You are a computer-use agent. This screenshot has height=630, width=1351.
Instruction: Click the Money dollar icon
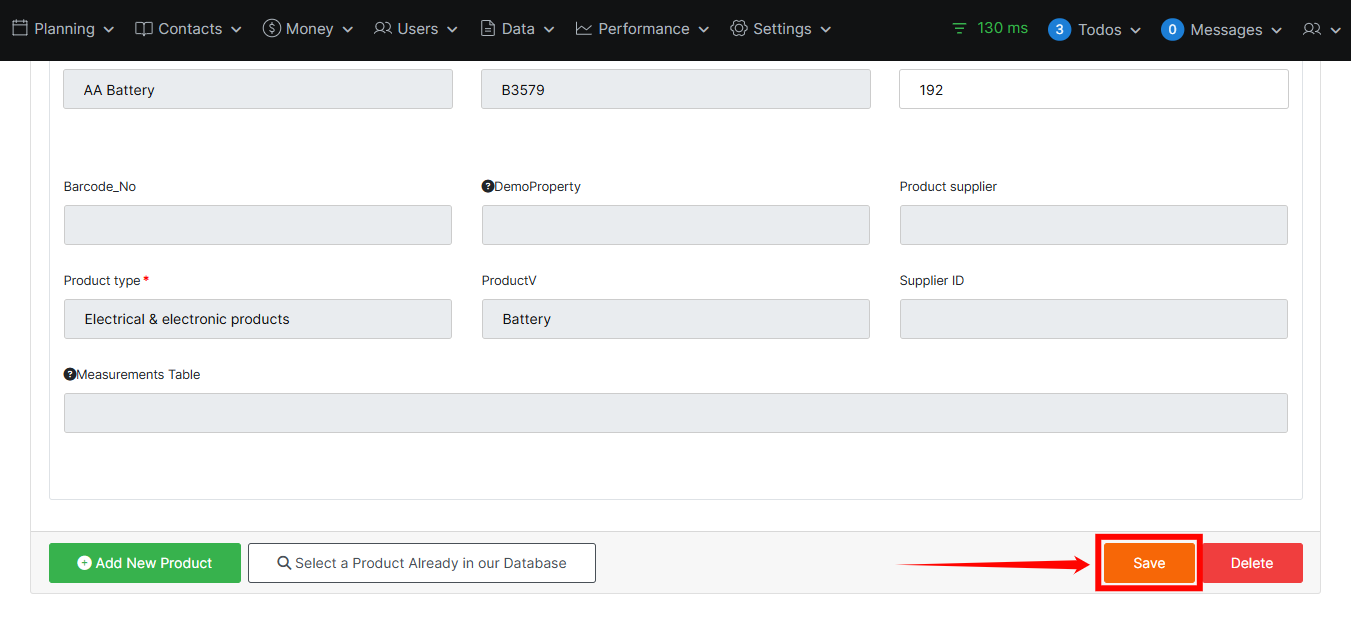pos(271,29)
